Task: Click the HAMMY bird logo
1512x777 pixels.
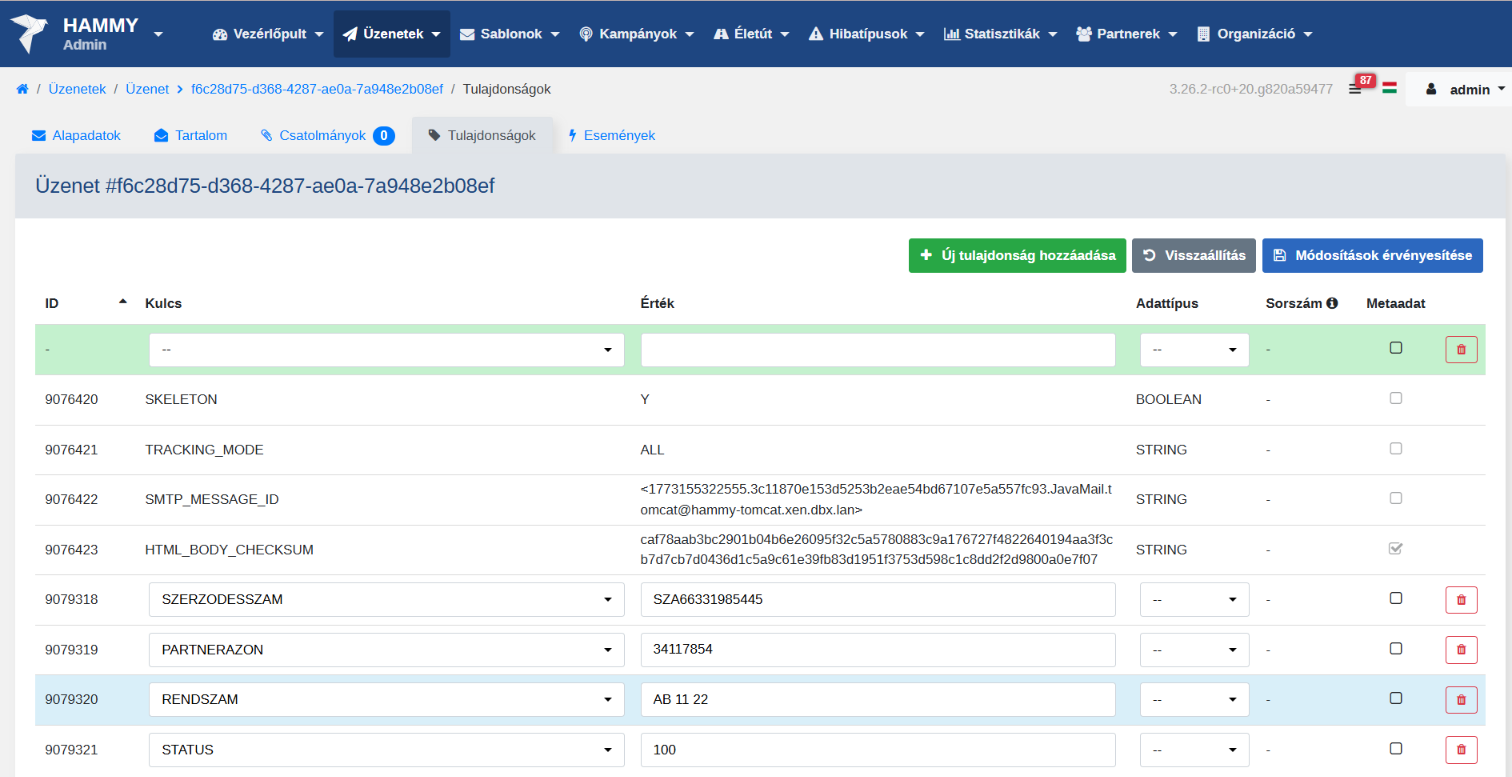Action: pyautogui.click(x=31, y=33)
